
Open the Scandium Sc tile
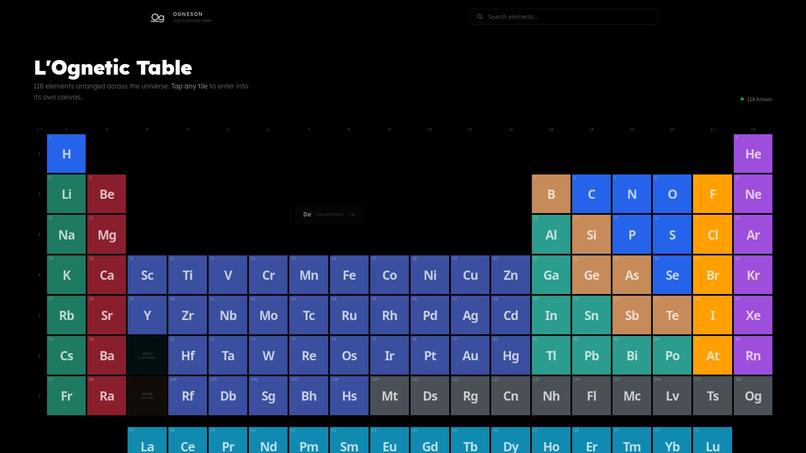147,275
